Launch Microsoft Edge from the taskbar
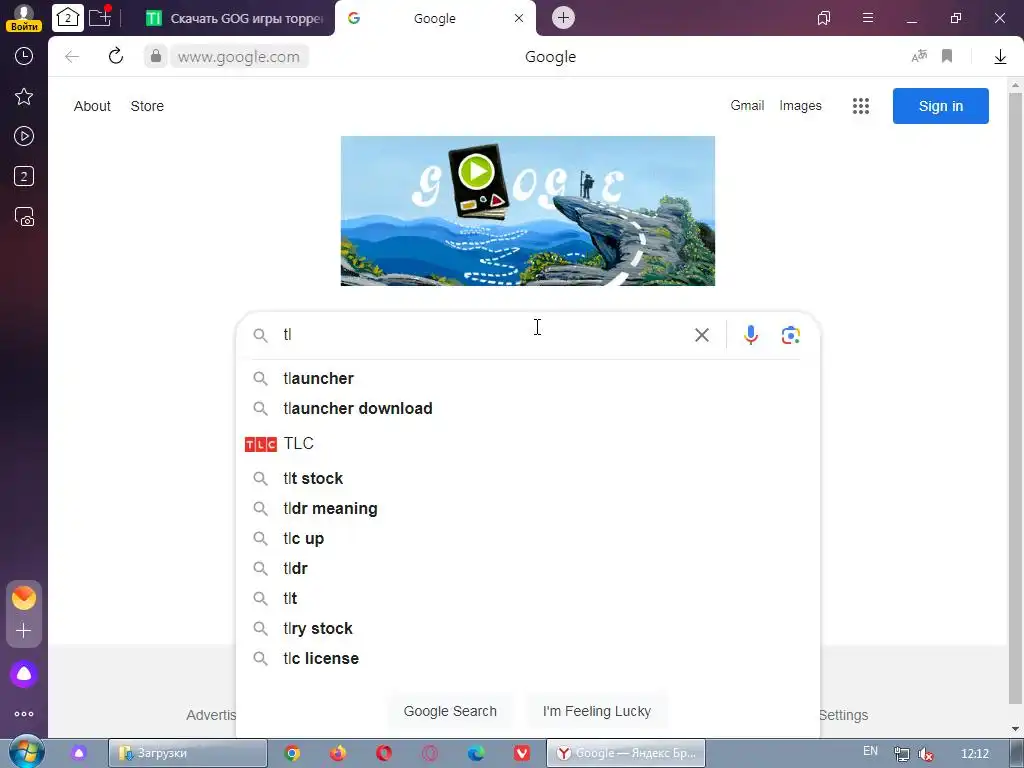This screenshot has height=768, width=1024. coord(475,753)
